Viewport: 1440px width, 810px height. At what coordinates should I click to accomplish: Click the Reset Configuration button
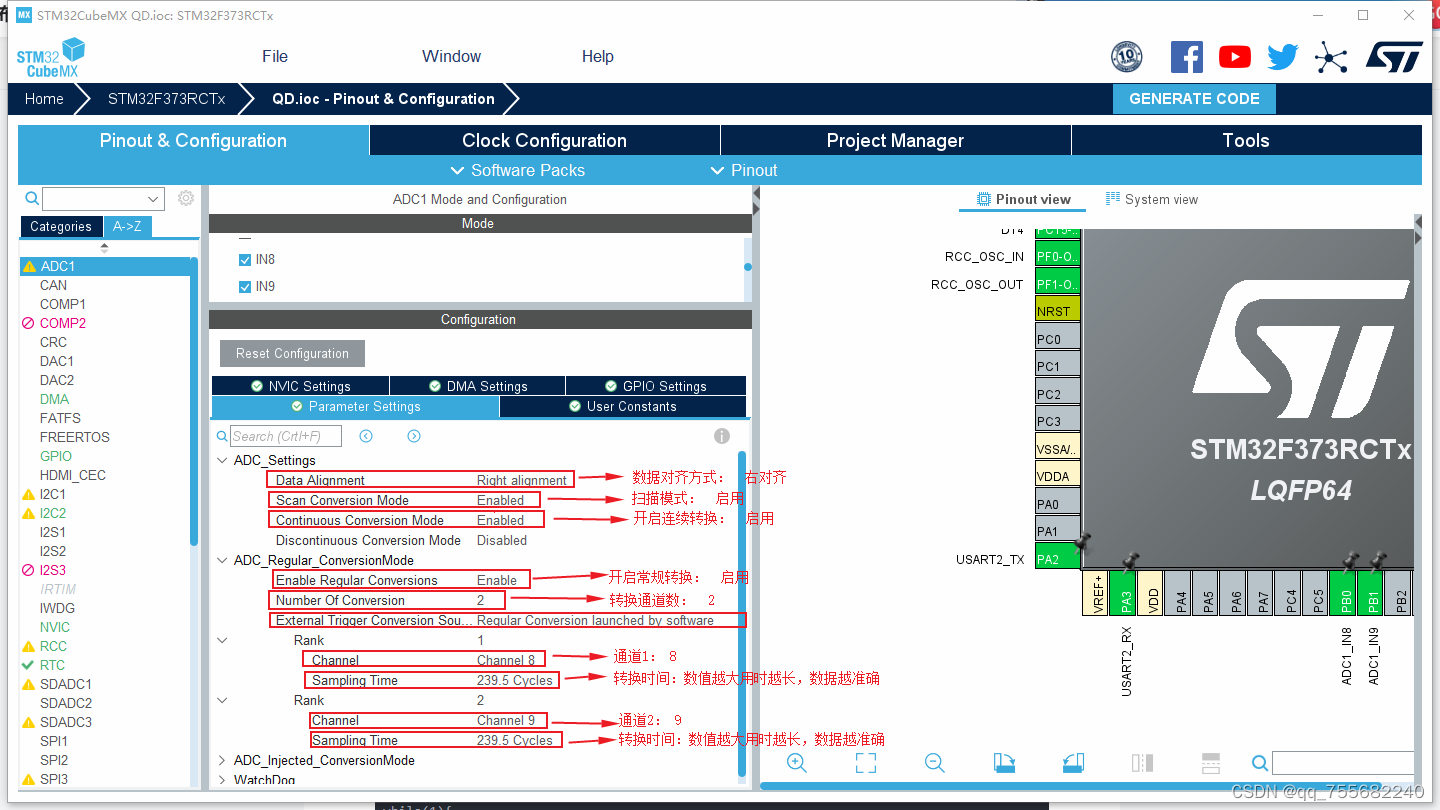tap(292, 353)
